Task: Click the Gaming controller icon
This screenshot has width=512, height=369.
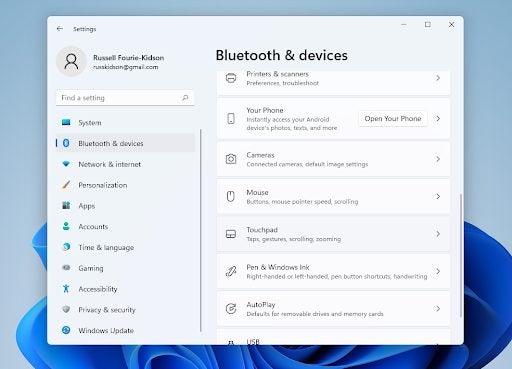Action: coord(66,268)
